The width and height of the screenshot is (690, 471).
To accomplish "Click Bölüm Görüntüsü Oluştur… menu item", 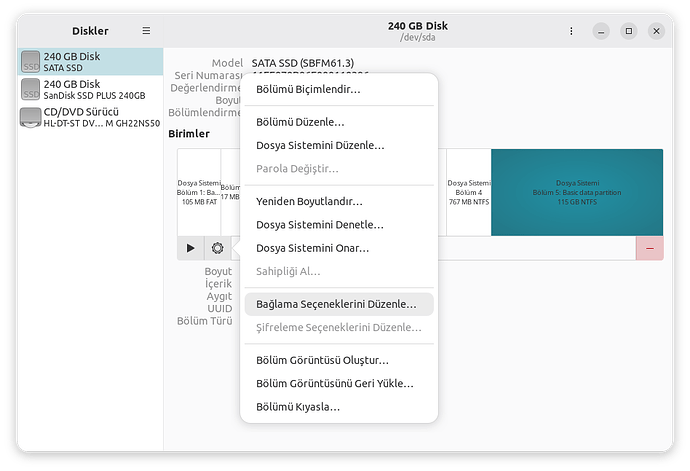I will tap(322, 360).
